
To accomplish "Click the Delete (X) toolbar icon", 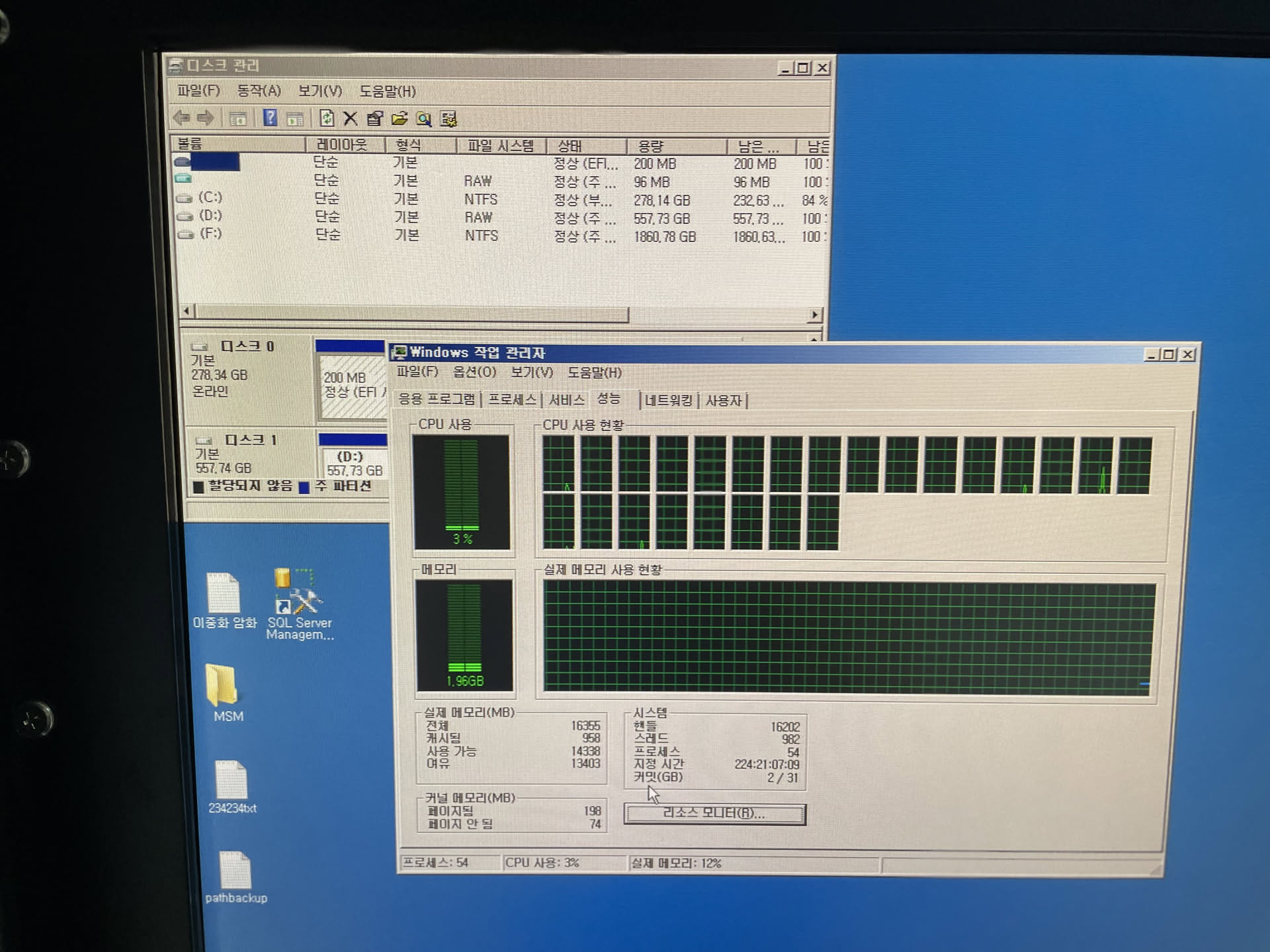I will tap(351, 119).
